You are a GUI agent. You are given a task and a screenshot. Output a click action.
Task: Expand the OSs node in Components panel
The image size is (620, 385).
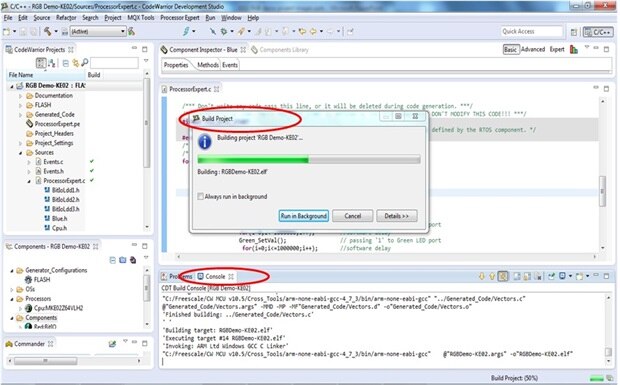pyautogui.click(x=11, y=289)
